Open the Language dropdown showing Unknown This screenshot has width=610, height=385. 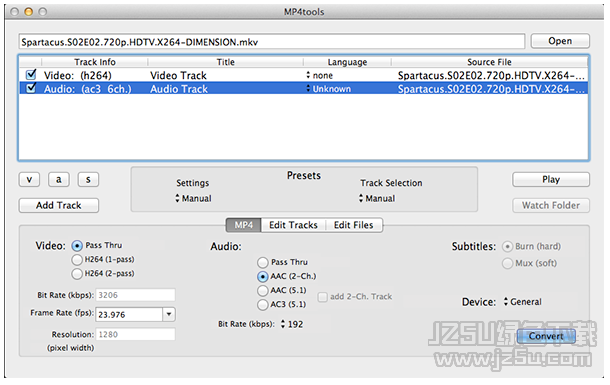pos(329,89)
